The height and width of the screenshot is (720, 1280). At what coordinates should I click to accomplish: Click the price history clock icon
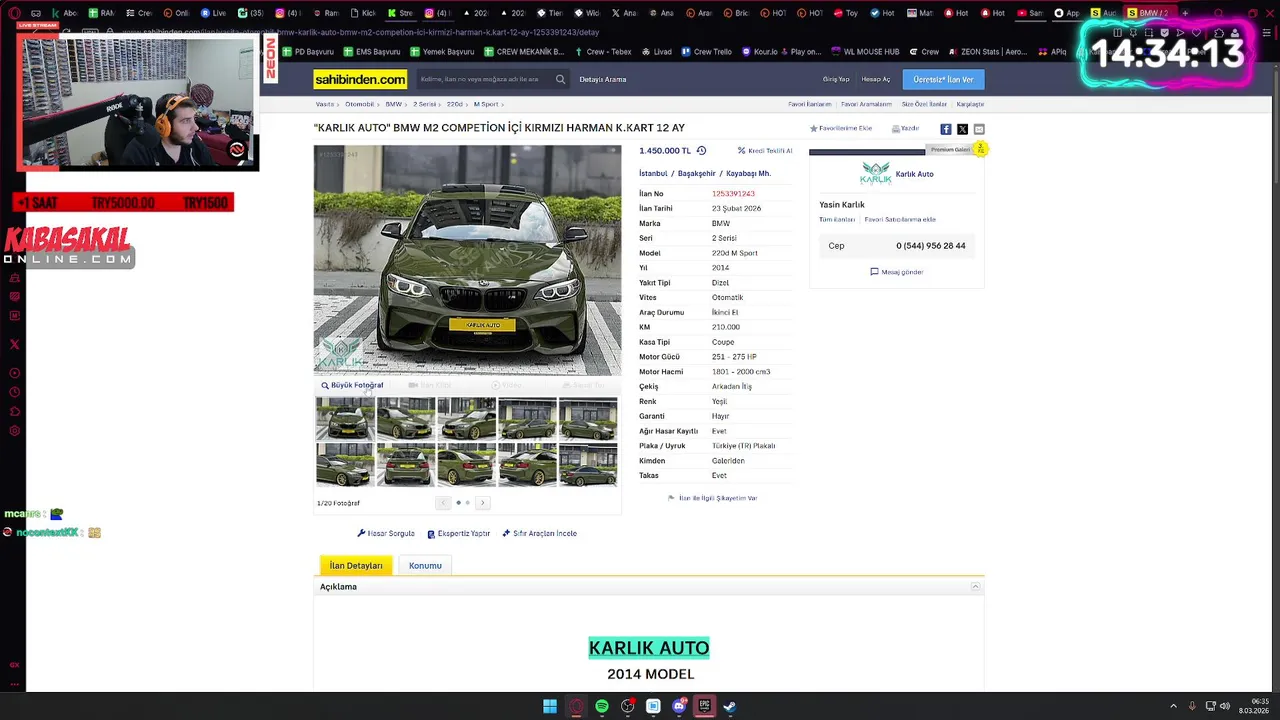tap(701, 151)
